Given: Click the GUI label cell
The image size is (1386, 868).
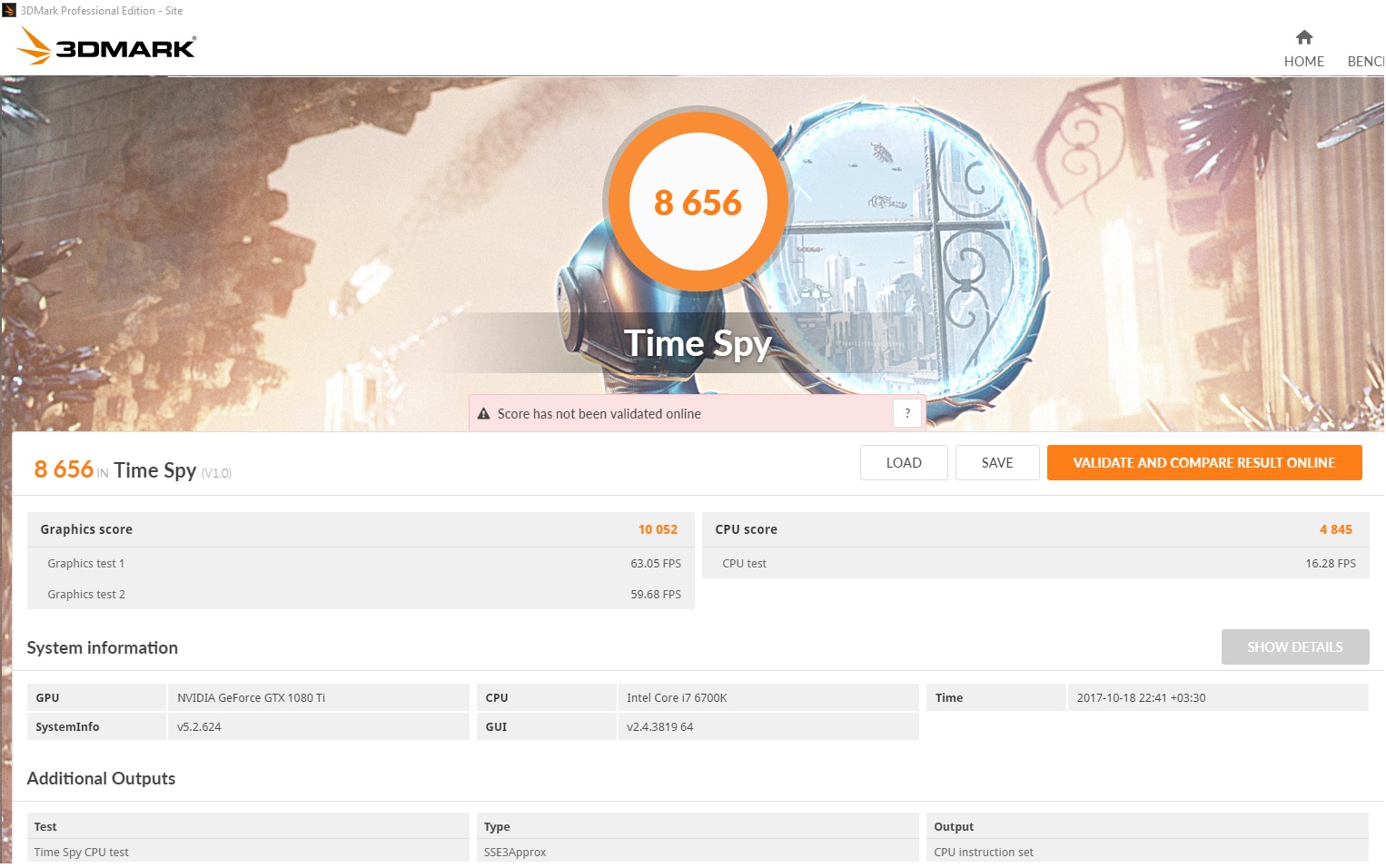Looking at the screenshot, I should pyautogui.click(x=546, y=726).
